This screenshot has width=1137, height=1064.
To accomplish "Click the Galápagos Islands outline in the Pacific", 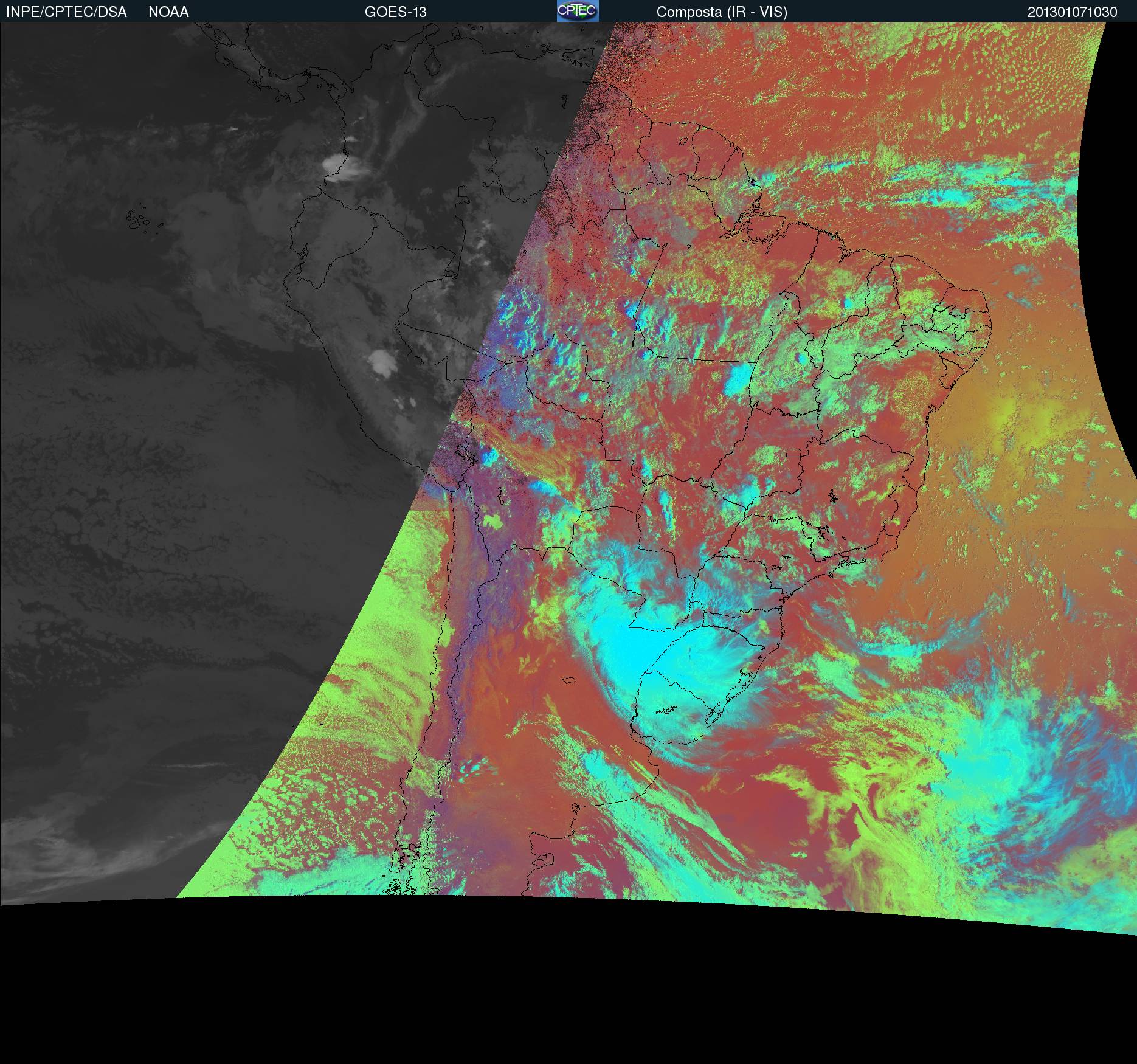I will [140, 220].
